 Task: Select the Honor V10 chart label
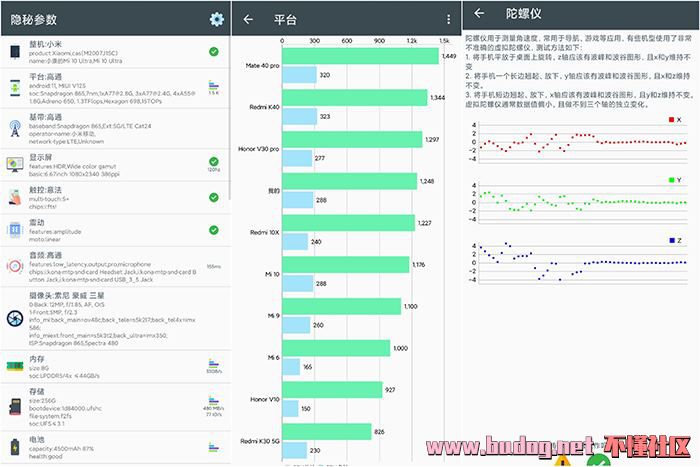click(x=265, y=399)
